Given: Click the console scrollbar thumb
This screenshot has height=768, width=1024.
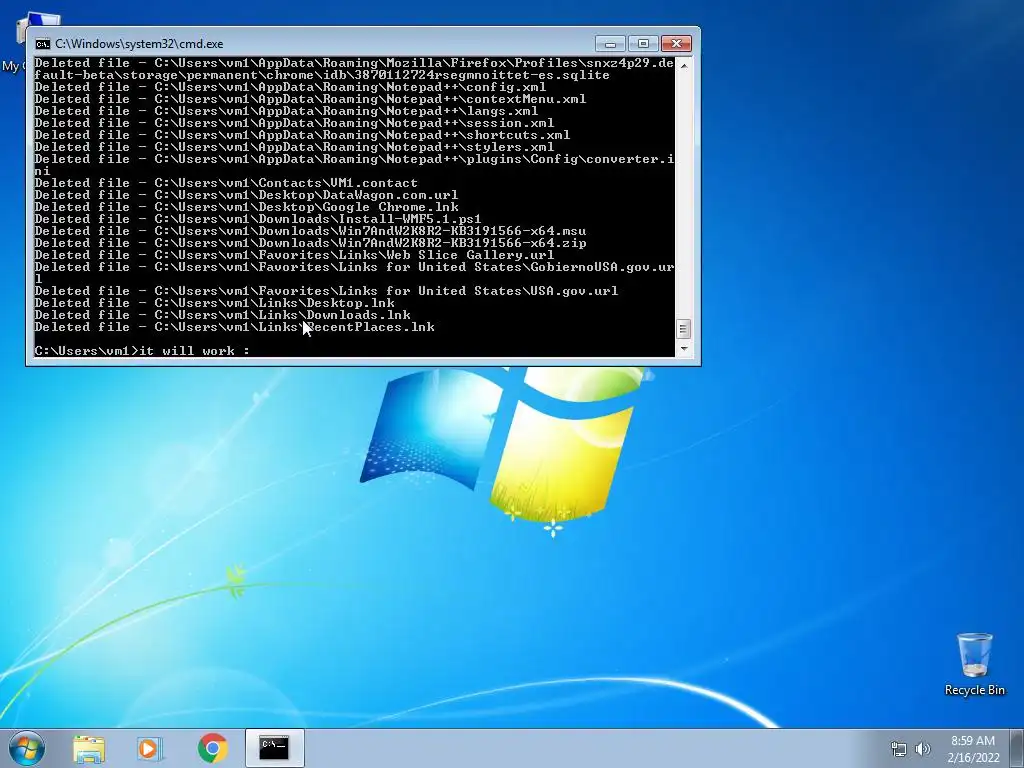Looking at the screenshot, I should (683, 328).
